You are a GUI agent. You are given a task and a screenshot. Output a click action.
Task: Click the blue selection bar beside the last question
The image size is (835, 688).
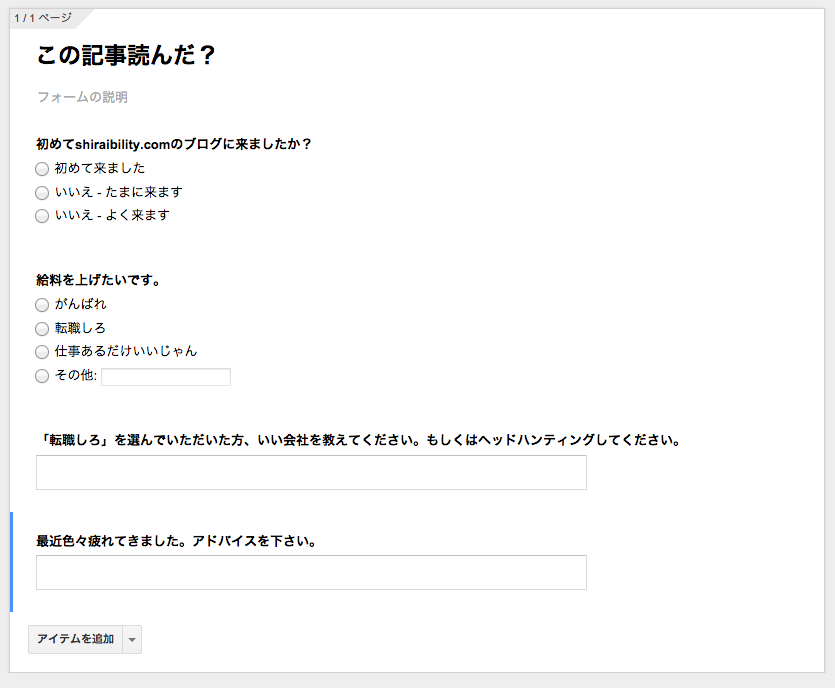12,562
